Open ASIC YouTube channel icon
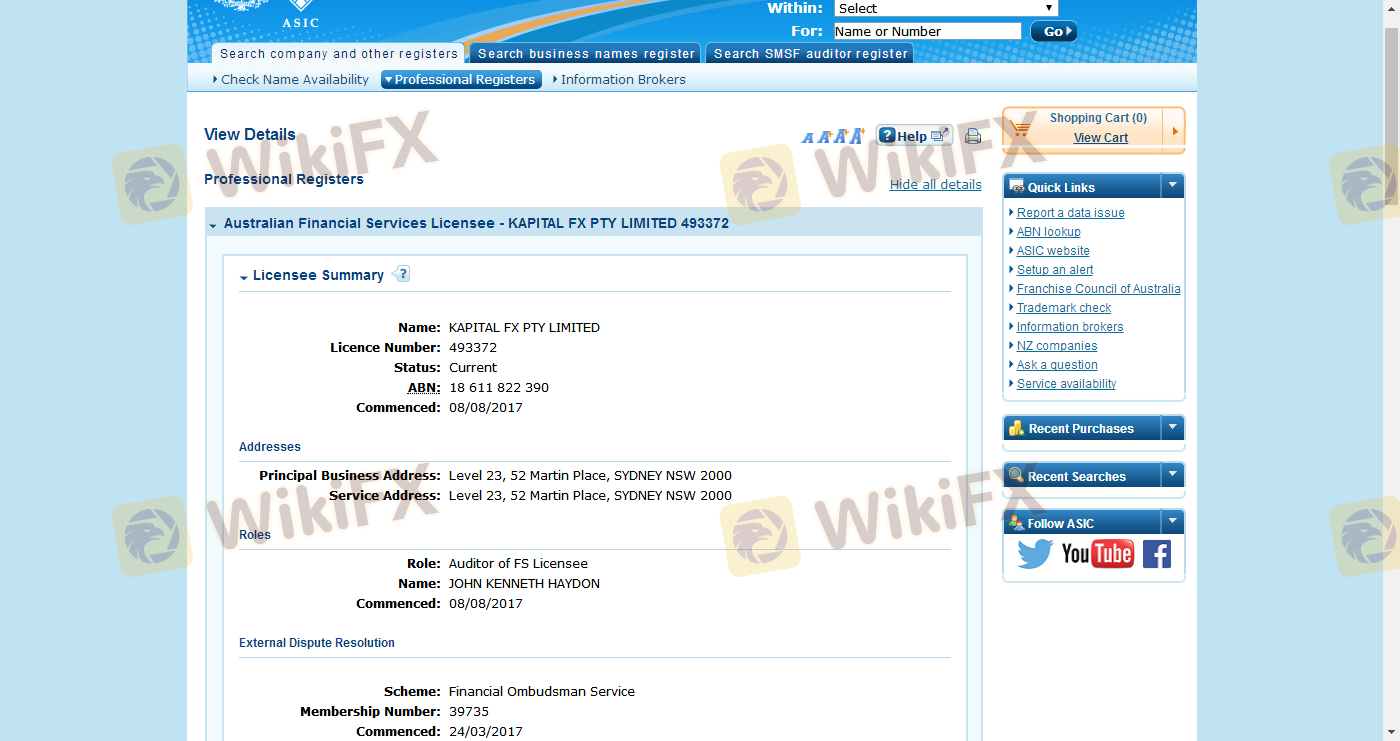 click(1097, 554)
